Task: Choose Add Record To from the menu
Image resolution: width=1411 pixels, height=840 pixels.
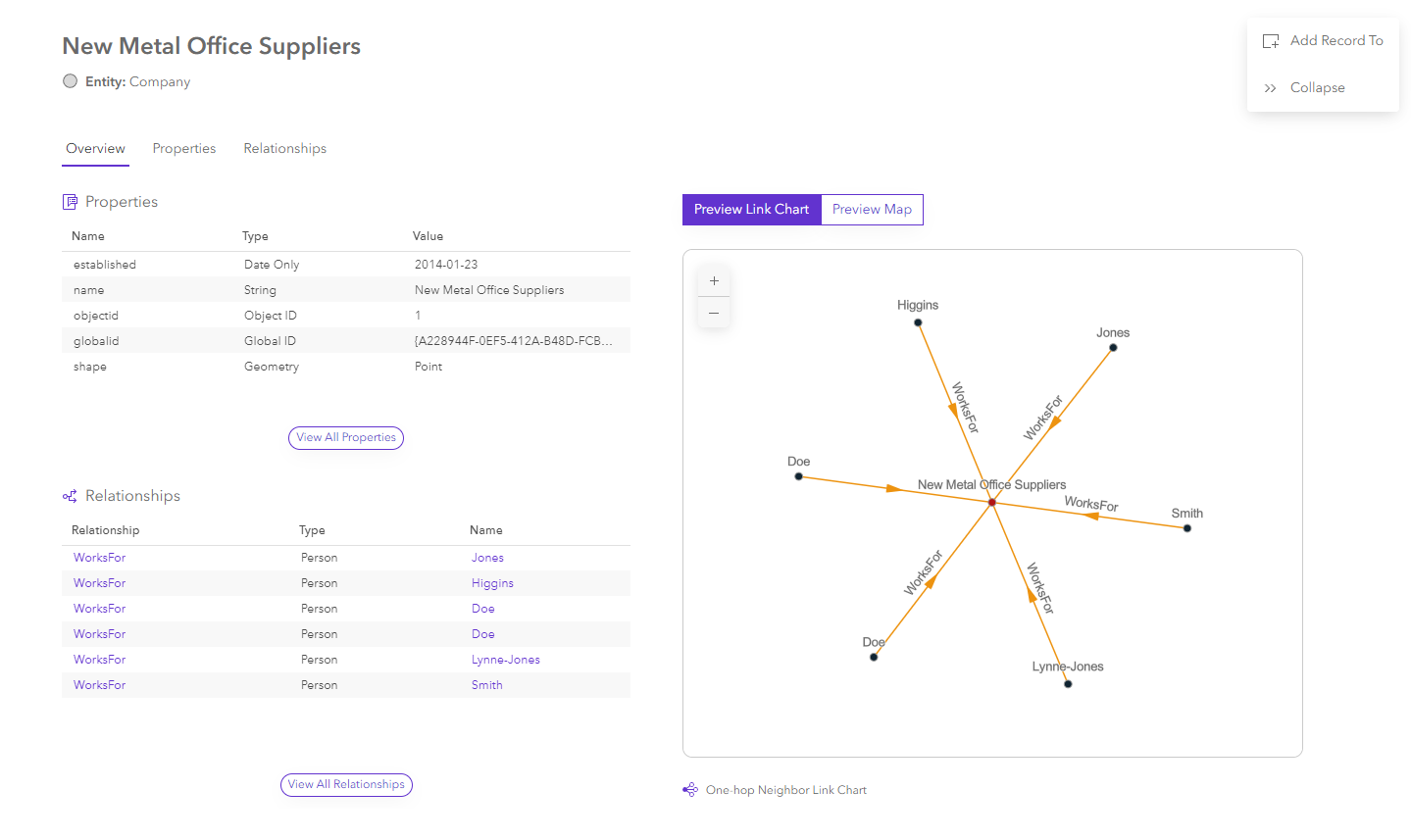Action: pyautogui.click(x=1335, y=40)
